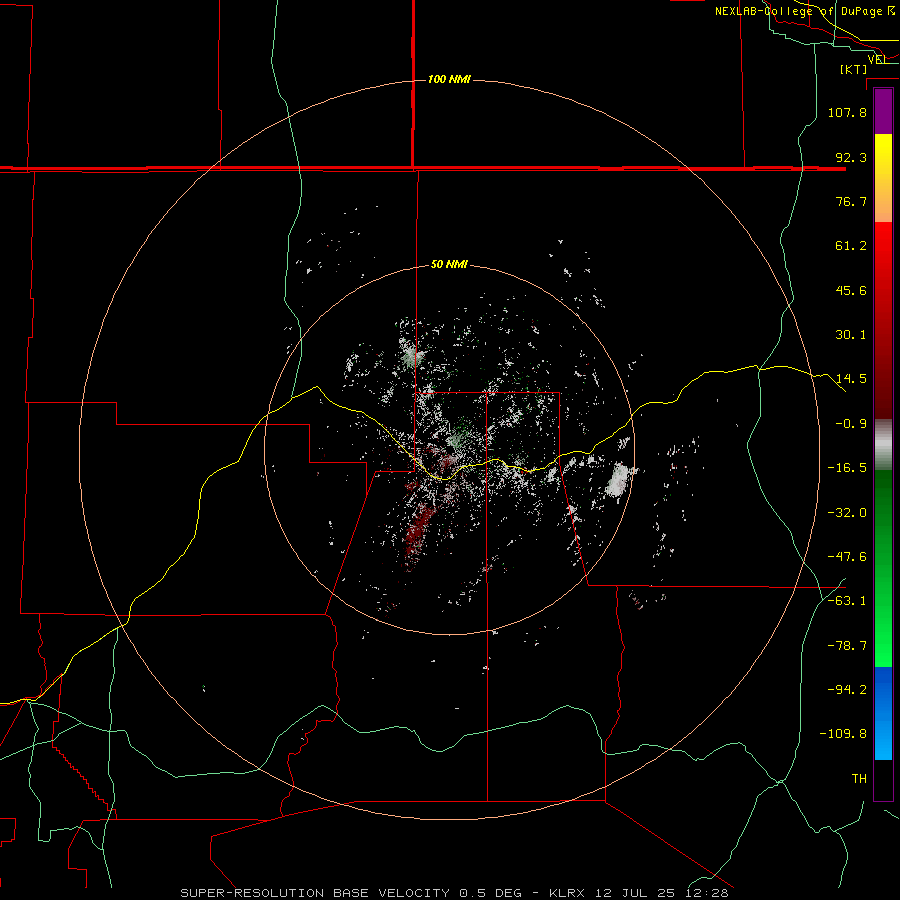Click the dark red velocity streak southwest of the radar
Screen dimensions: 900x900
pyautogui.click(x=417, y=531)
